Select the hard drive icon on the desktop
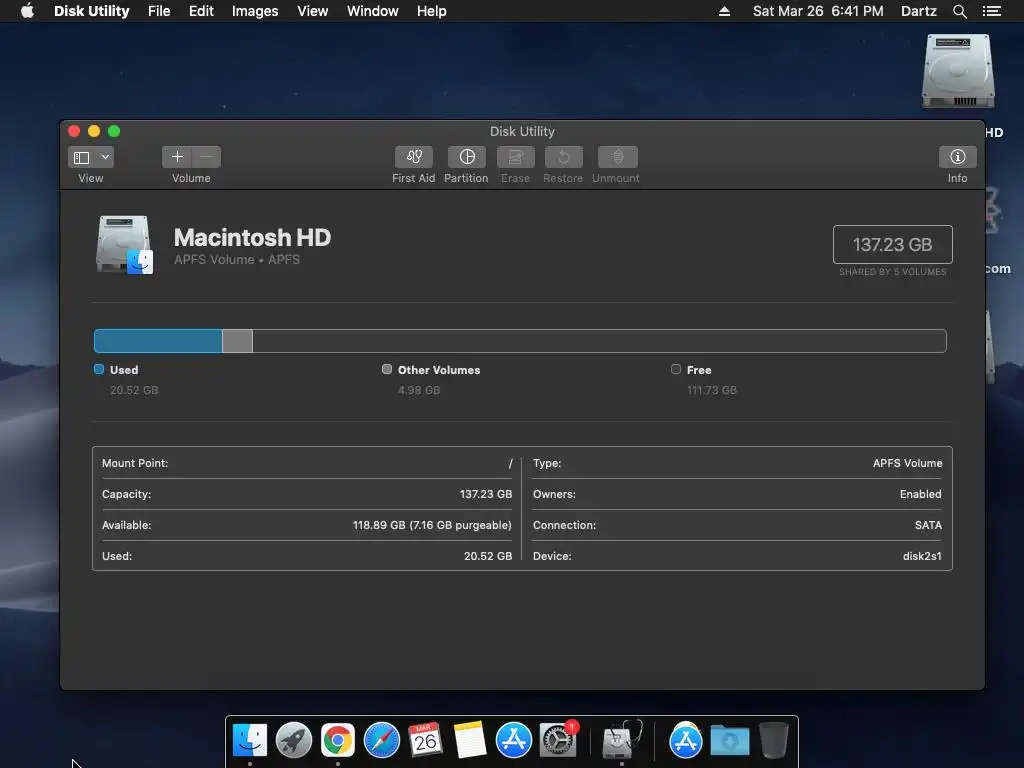This screenshot has width=1024, height=768. [x=958, y=71]
